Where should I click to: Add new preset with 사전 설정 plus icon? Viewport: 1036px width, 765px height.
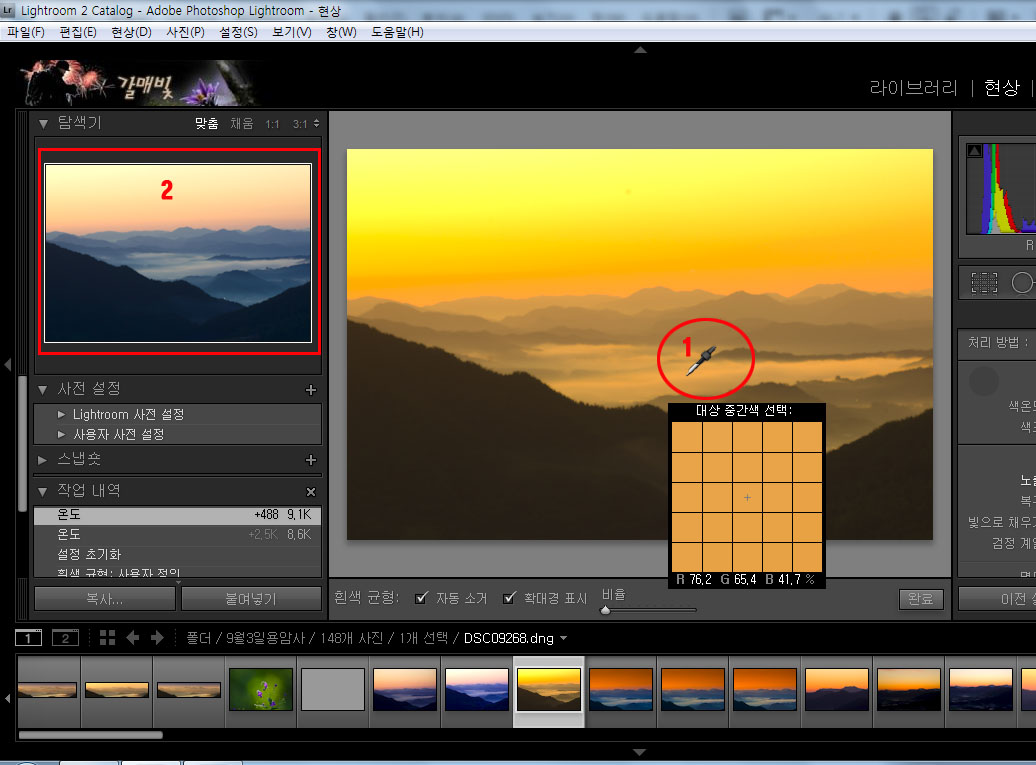coord(310,389)
